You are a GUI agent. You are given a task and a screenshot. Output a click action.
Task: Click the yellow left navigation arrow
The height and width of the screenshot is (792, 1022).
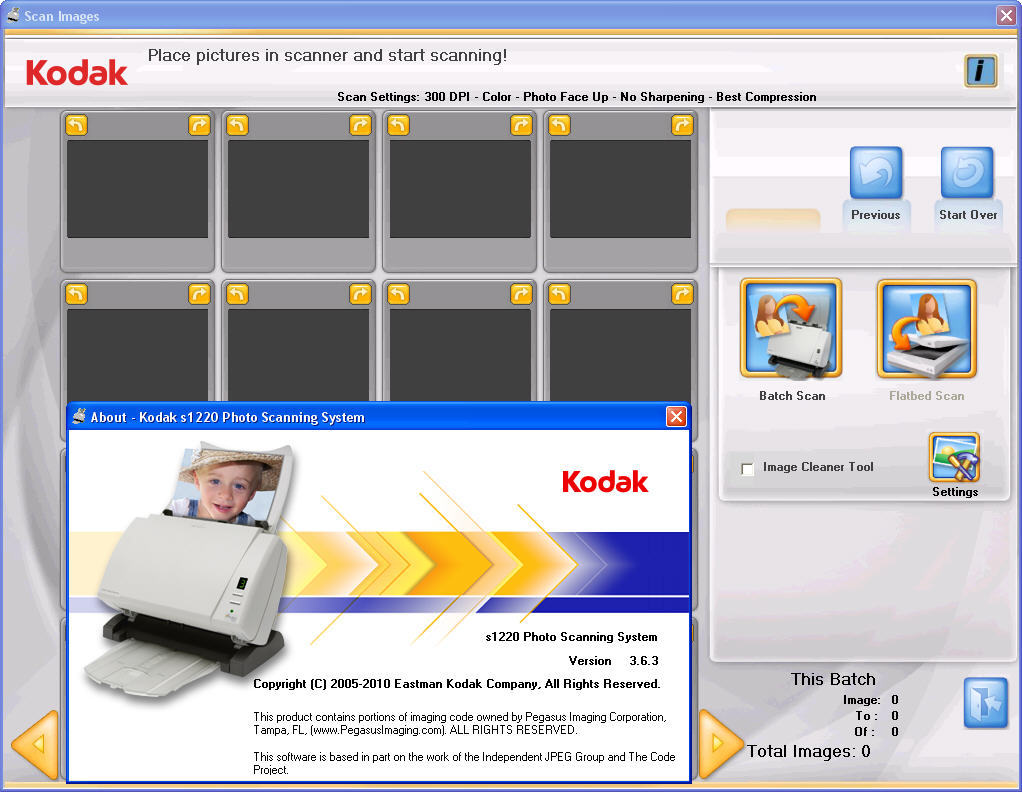coord(35,742)
